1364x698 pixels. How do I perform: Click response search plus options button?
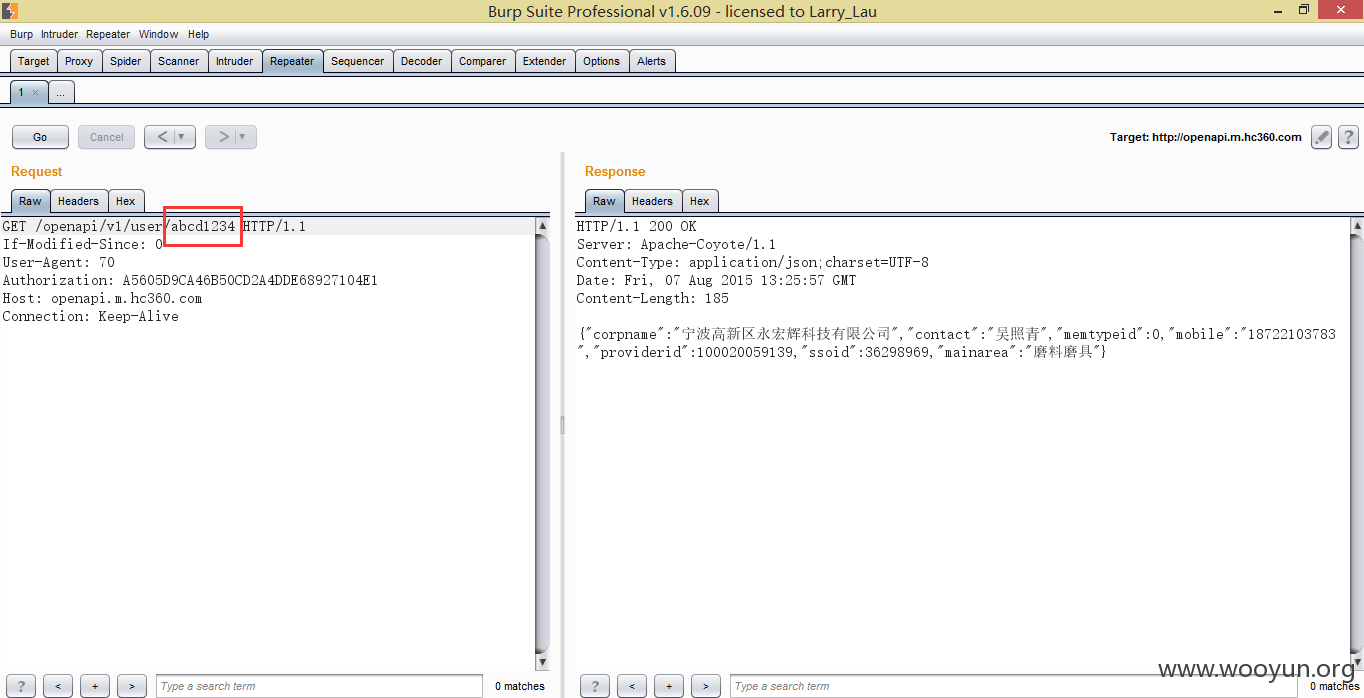point(668,686)
